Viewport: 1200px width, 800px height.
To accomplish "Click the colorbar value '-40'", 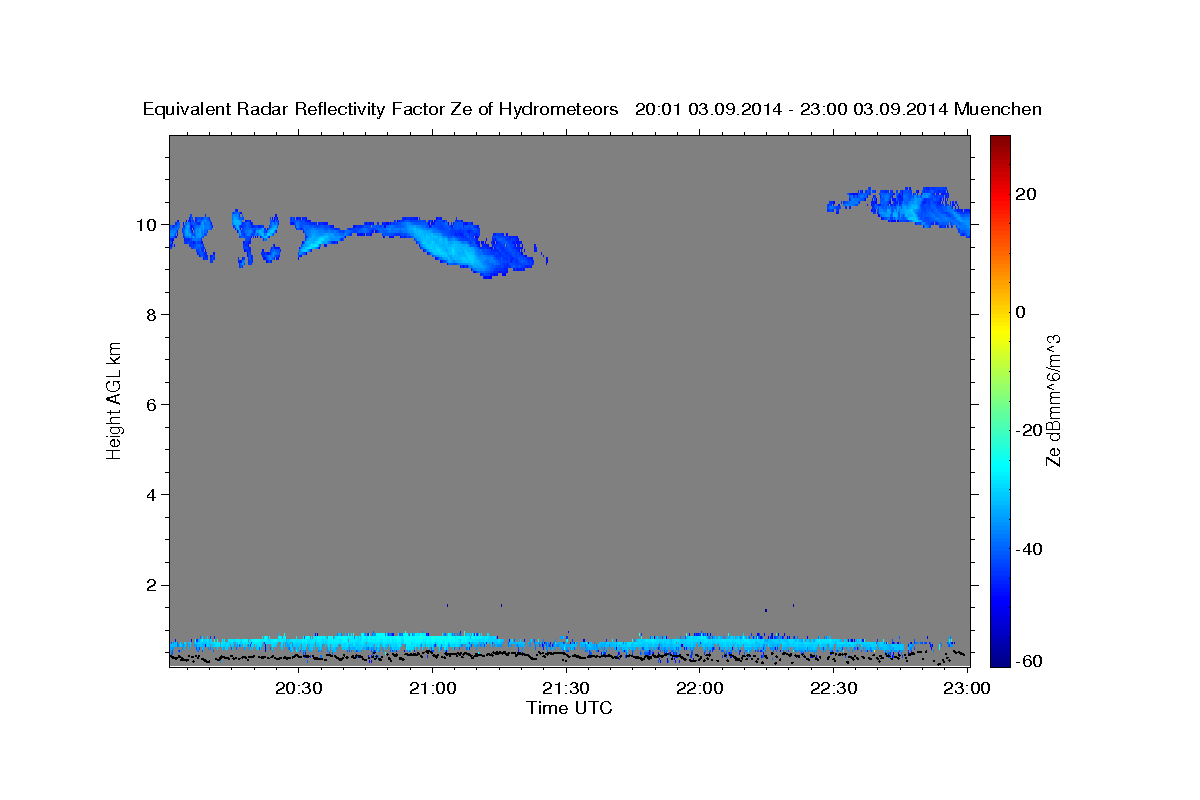I will (1029, 549).
